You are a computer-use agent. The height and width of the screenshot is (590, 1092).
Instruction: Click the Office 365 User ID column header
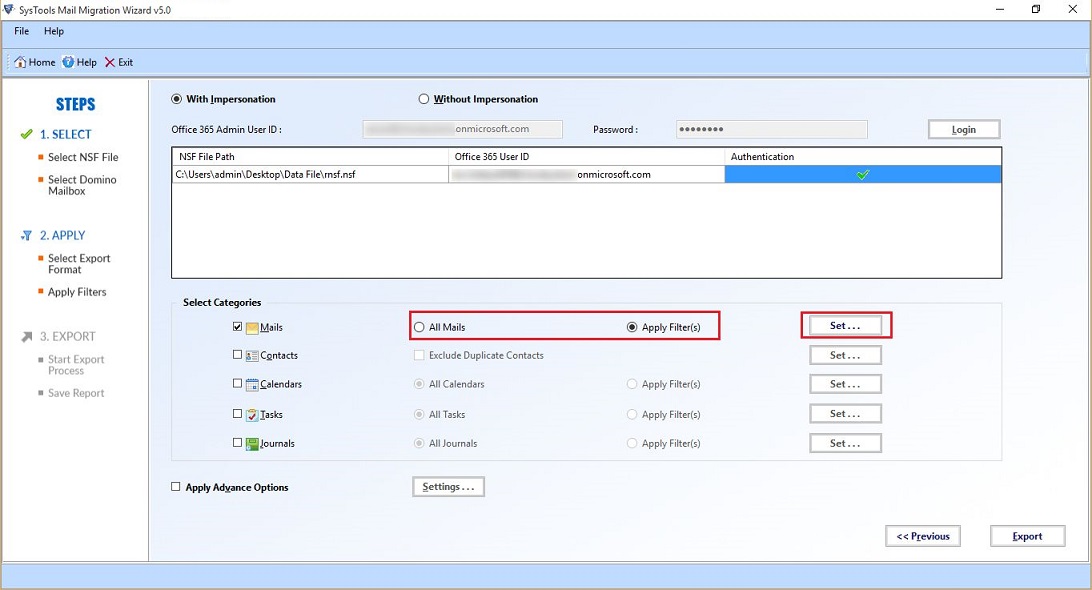tap(586, 157)
